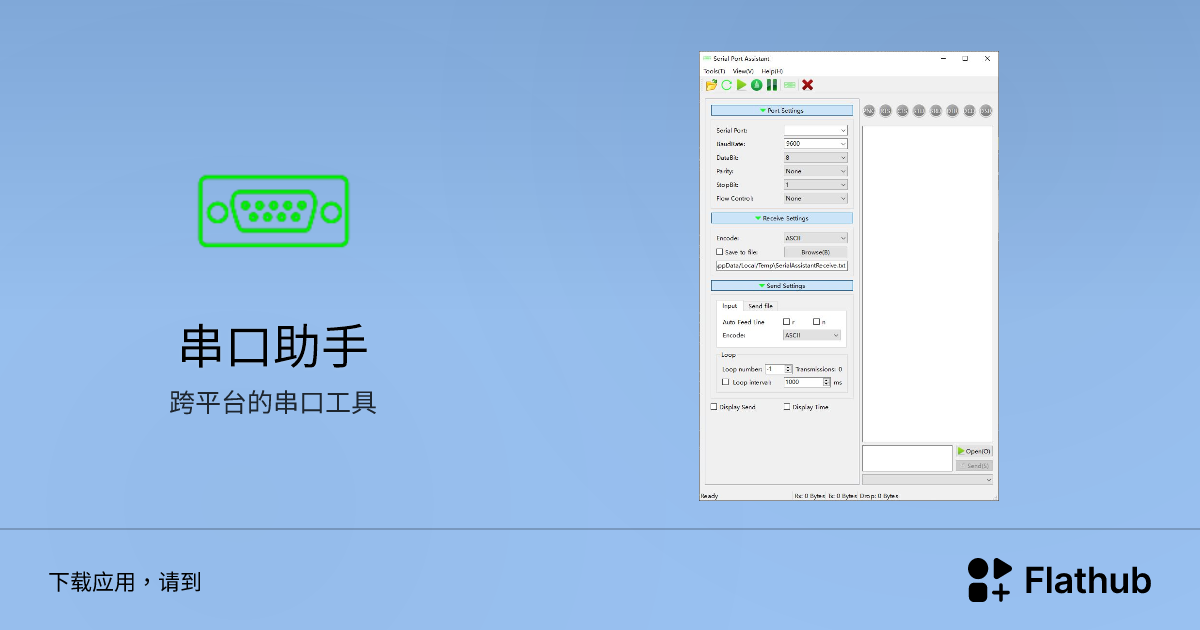This screenshot has width=1200, height=630.
Task: Click the open folder toolbar icon
Action: click(x=711, y=85)
